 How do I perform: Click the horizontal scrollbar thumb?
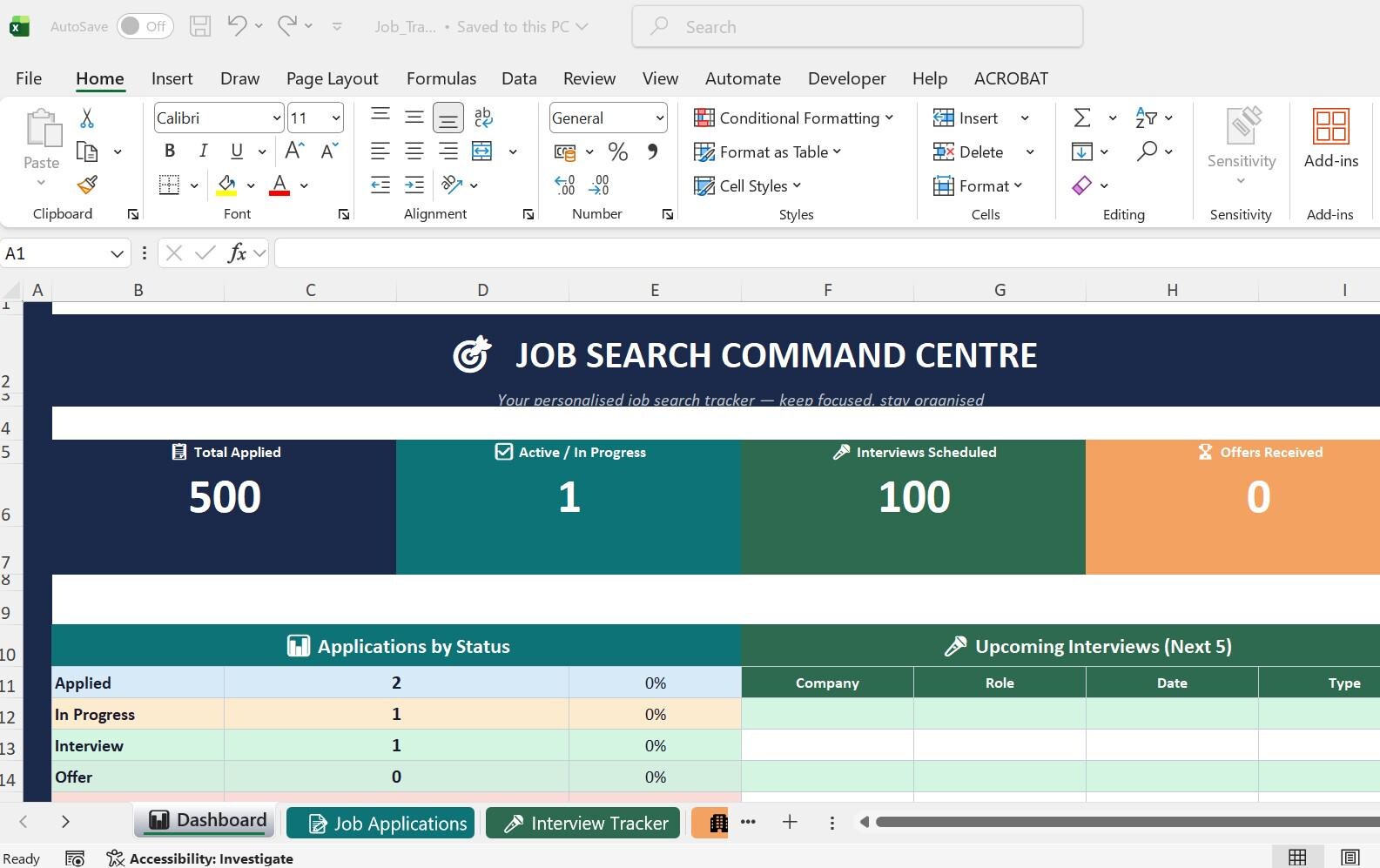pyautogui.click(x=1128, y=822)
